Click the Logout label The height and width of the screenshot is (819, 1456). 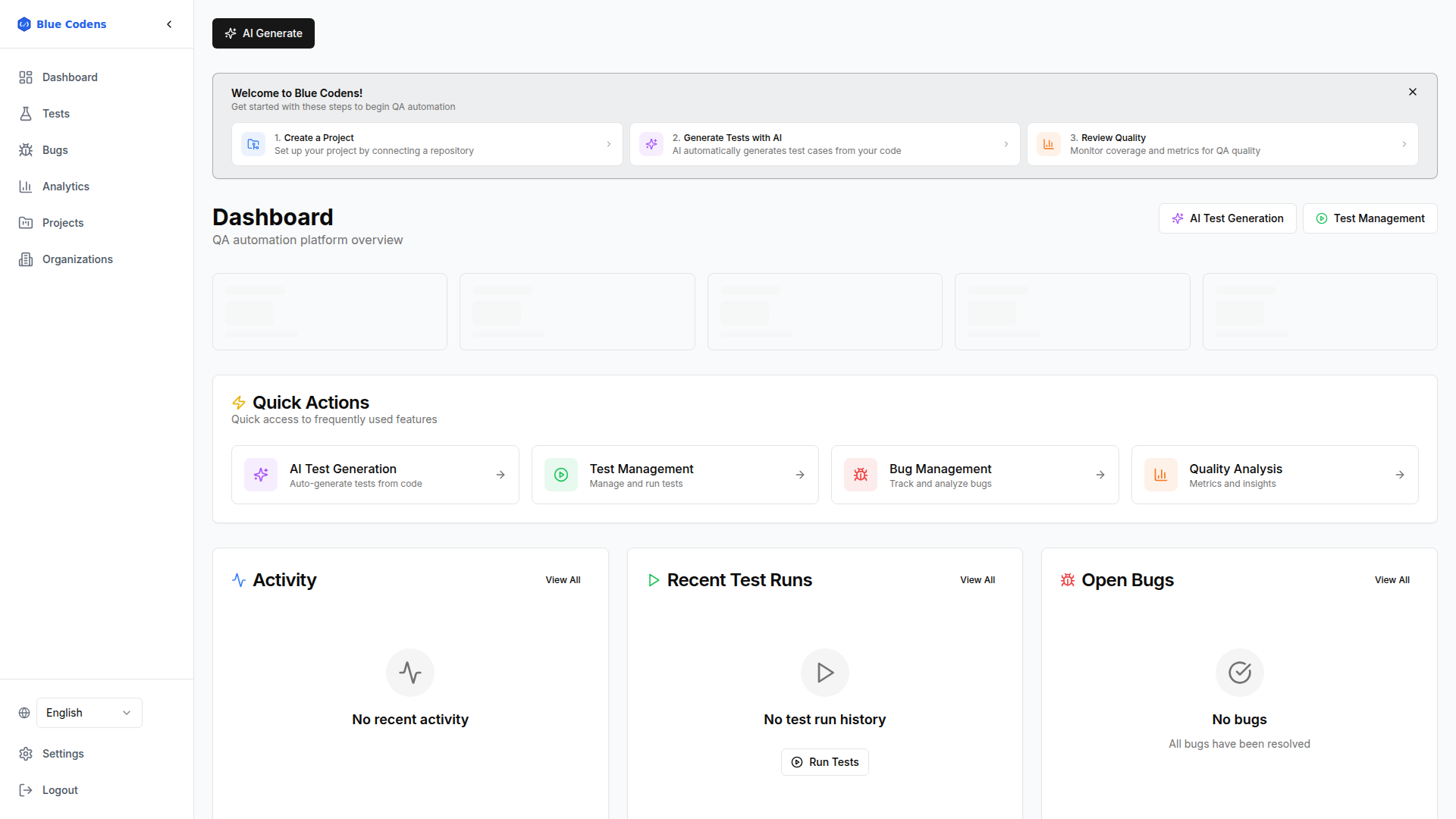pyautogui.click(x=60, y=790)
